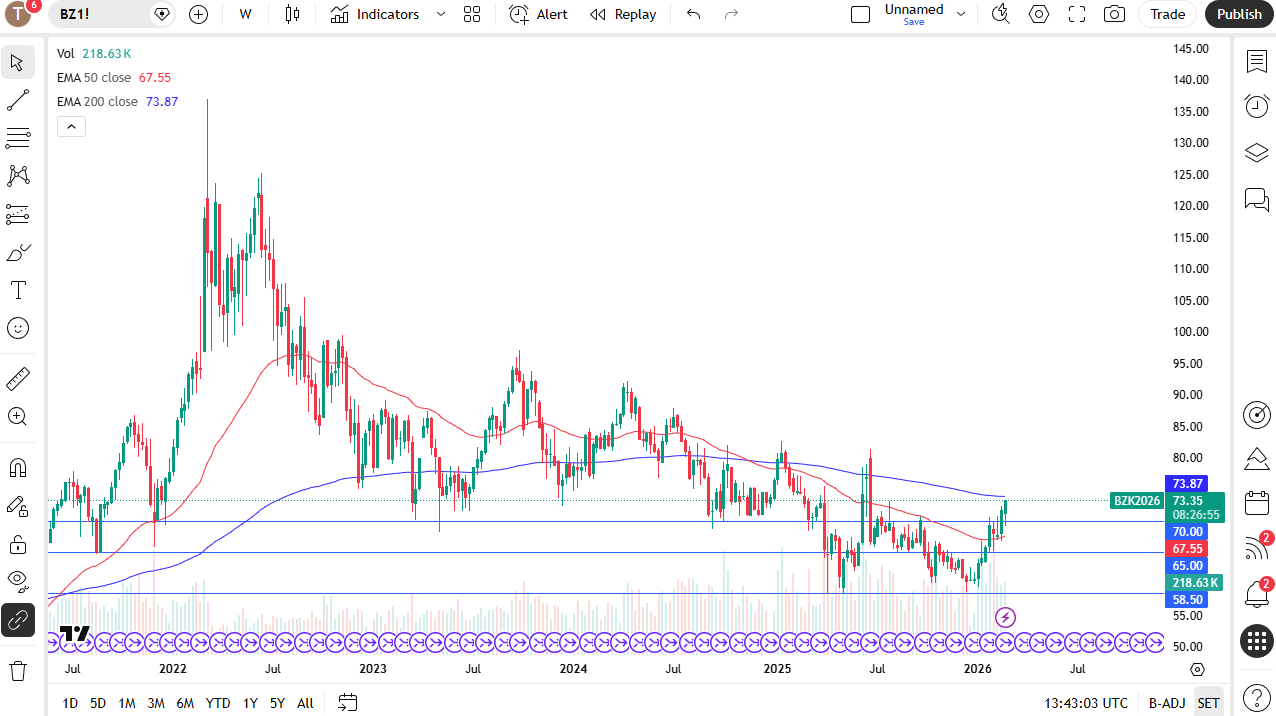Open the go to date calendar
Viewport: 1276px width, 716px height.
pos(348,703)
